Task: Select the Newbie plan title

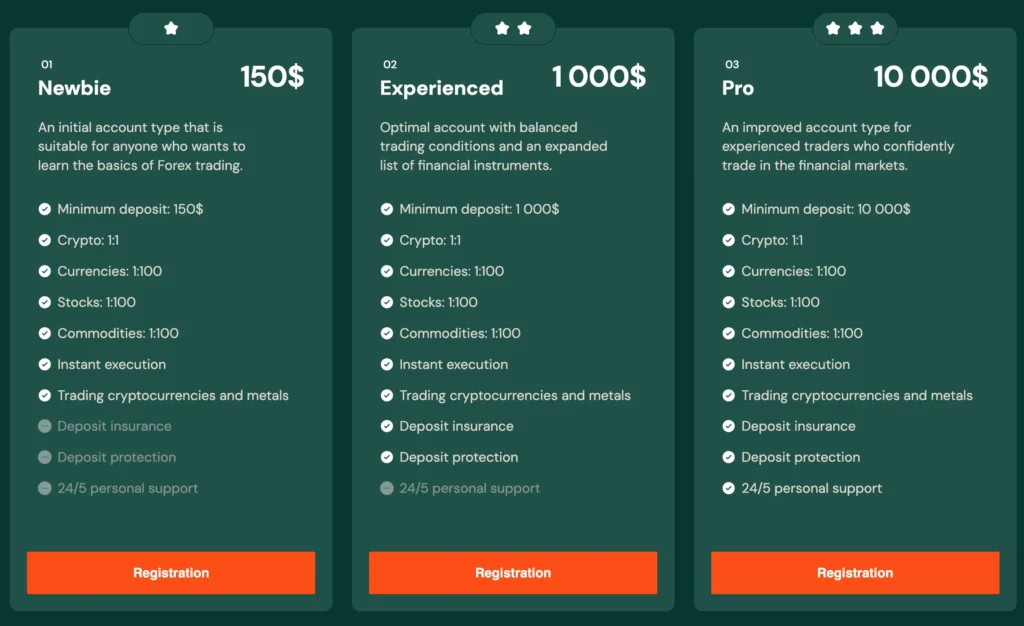Action: click(75, 88)
